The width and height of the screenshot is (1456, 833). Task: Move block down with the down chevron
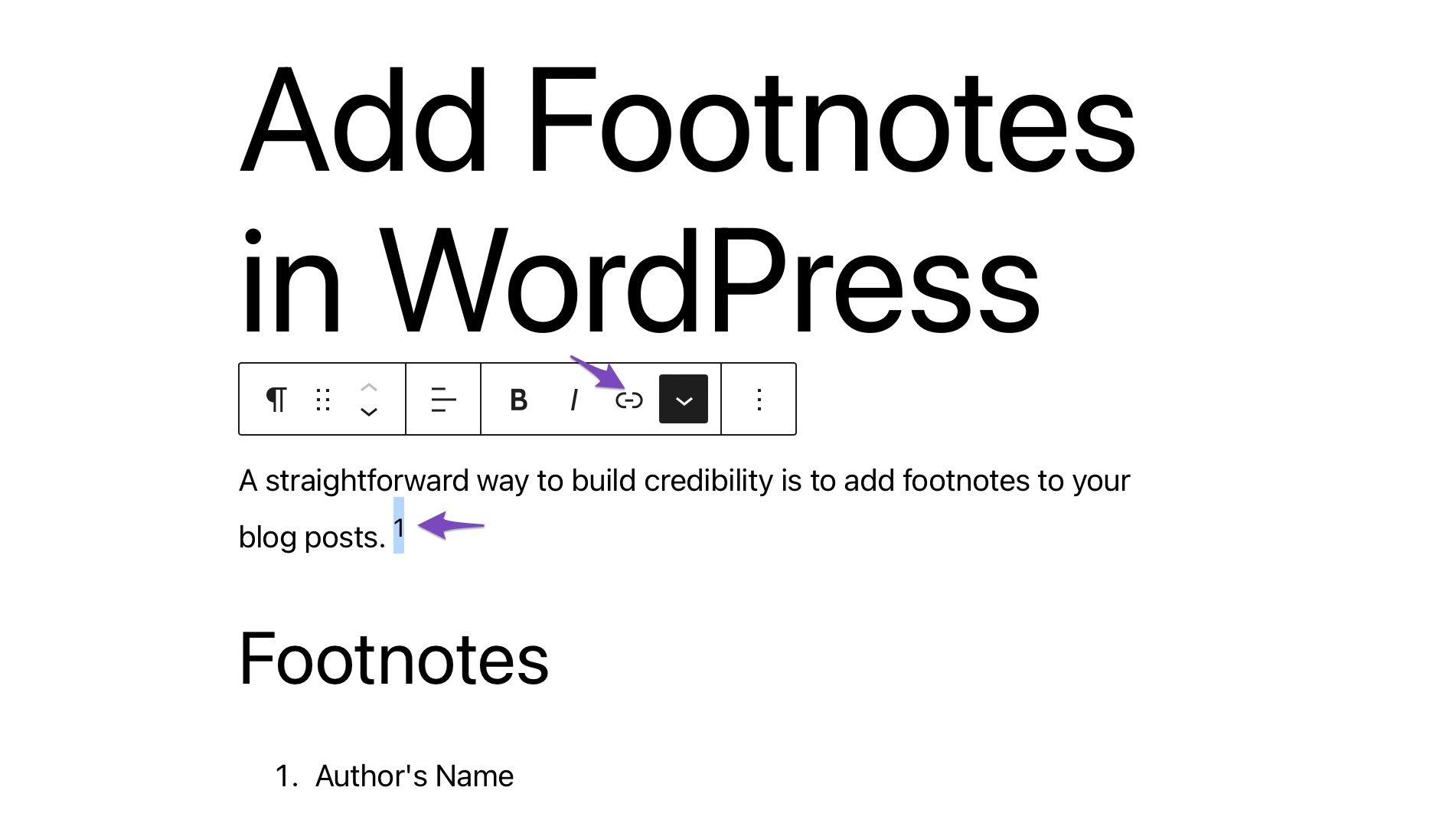(x=369, y=412)
